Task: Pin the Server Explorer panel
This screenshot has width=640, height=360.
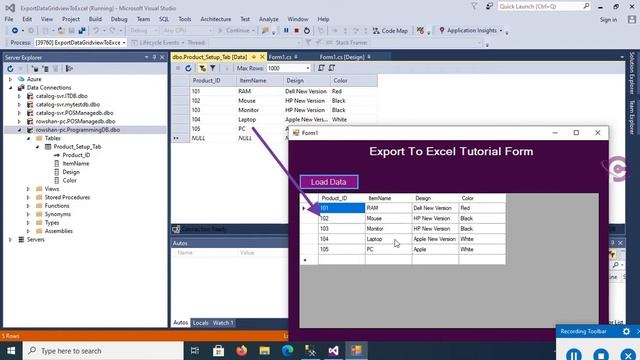Action: point(154,57)
